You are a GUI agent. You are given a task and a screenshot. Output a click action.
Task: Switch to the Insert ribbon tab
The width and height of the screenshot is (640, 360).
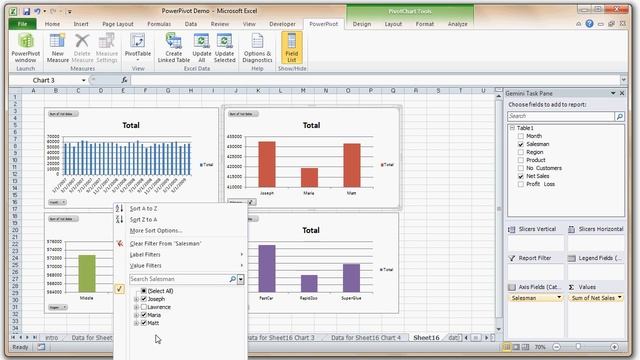point(81,24)
